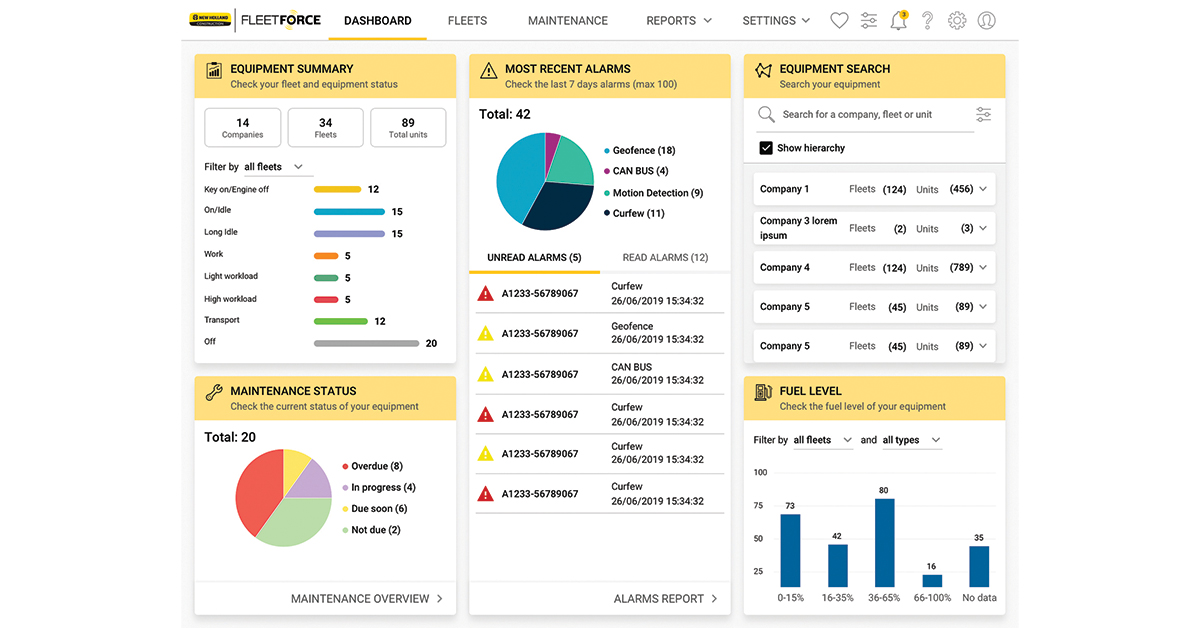Click the 'Total: 42' alarms text
The width and height of the screenshot is (1200, 628).
[x=505, y=114]
